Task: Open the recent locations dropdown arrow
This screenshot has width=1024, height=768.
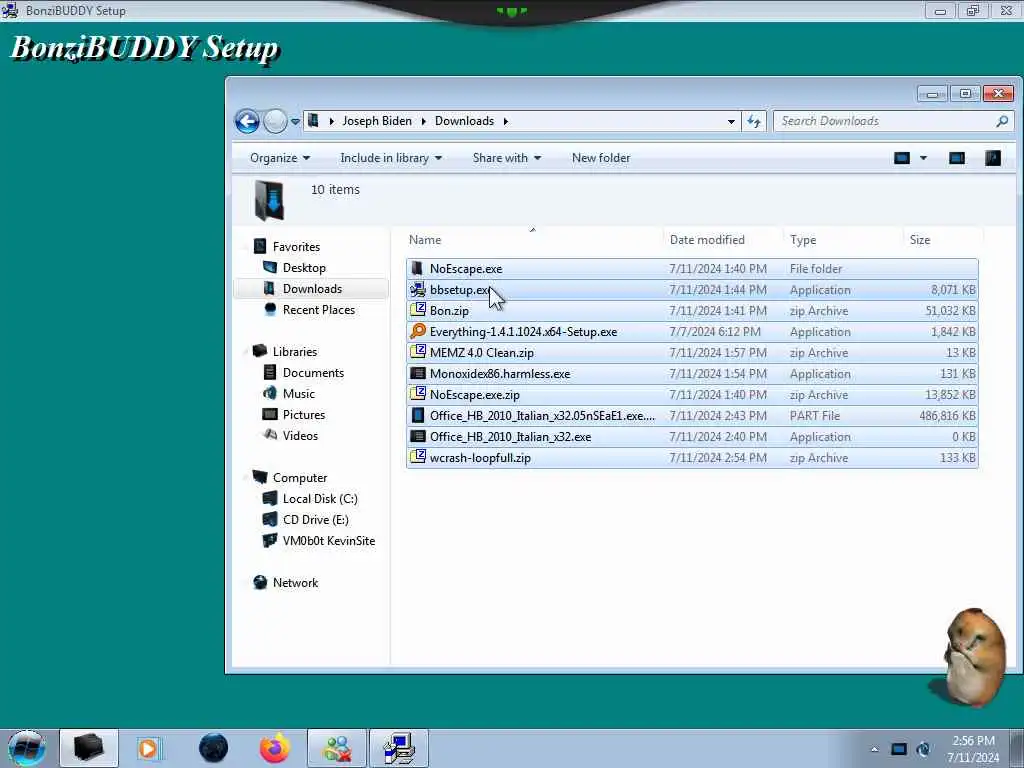Action: click(x=295, y=121)
